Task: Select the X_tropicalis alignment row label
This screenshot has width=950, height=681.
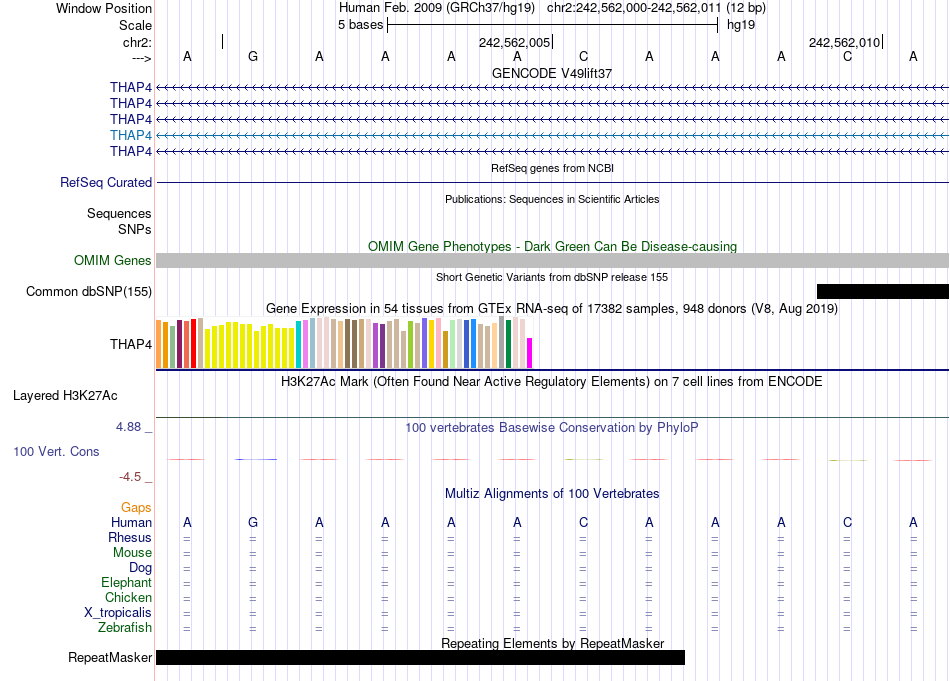Action: coord(118,613)
